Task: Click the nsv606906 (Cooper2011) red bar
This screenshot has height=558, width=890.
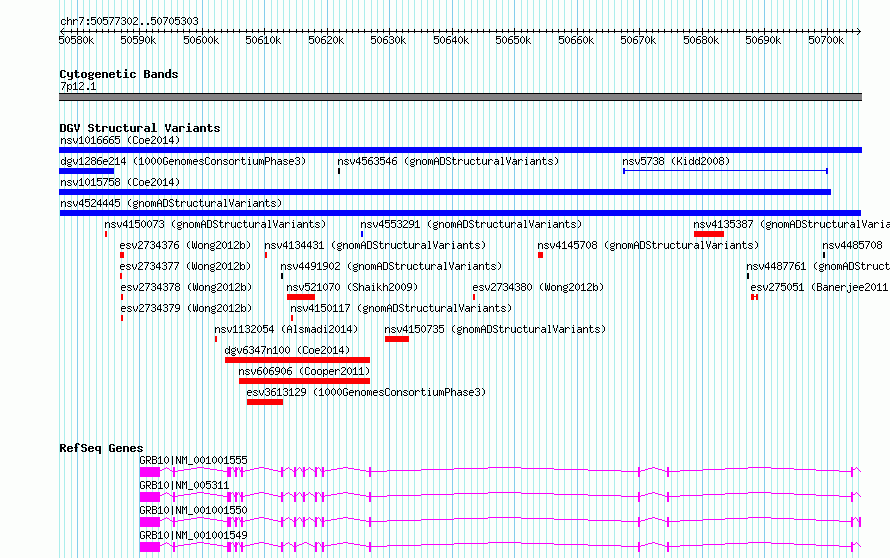Action: [x=304, y=381]
